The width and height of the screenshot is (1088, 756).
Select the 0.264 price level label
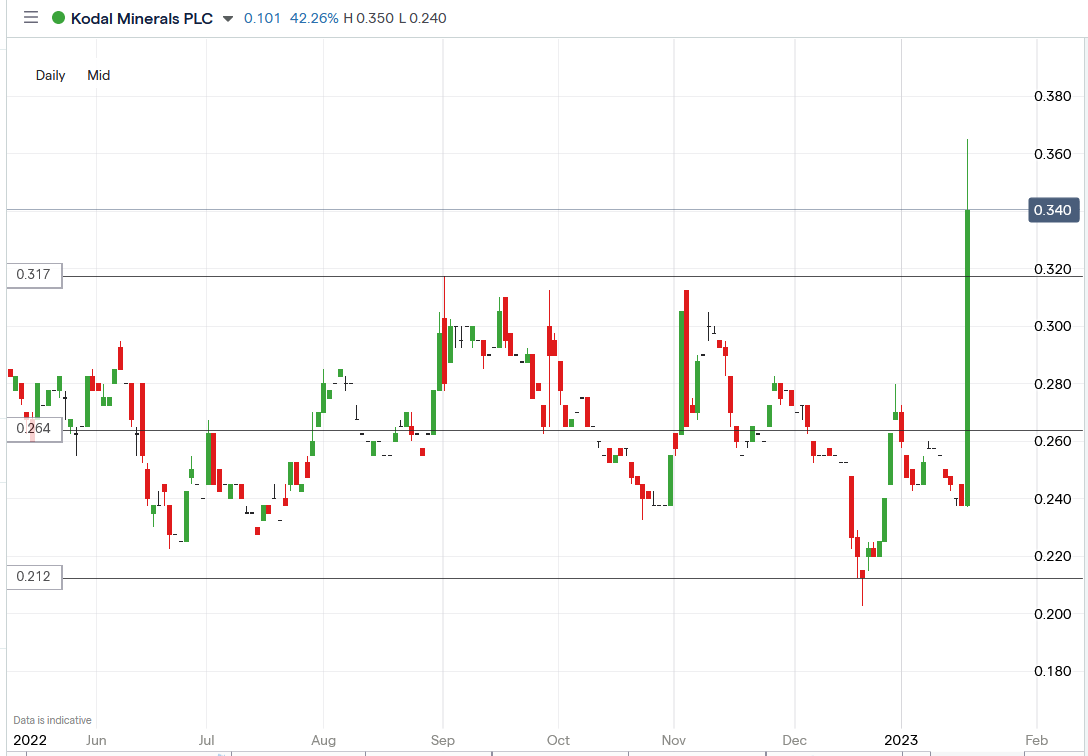(33, 429)
